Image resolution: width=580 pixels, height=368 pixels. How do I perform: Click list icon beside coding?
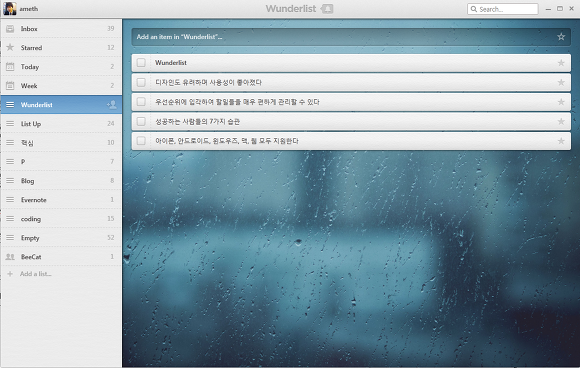(10, 219)
